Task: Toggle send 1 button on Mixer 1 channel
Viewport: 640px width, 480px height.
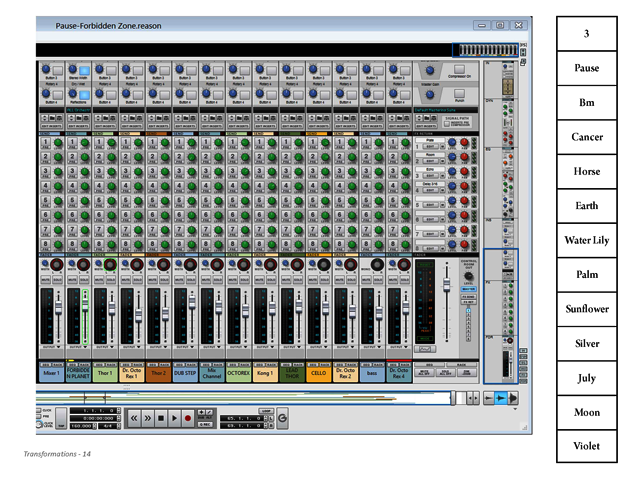Action: click(x=46, y=142)
